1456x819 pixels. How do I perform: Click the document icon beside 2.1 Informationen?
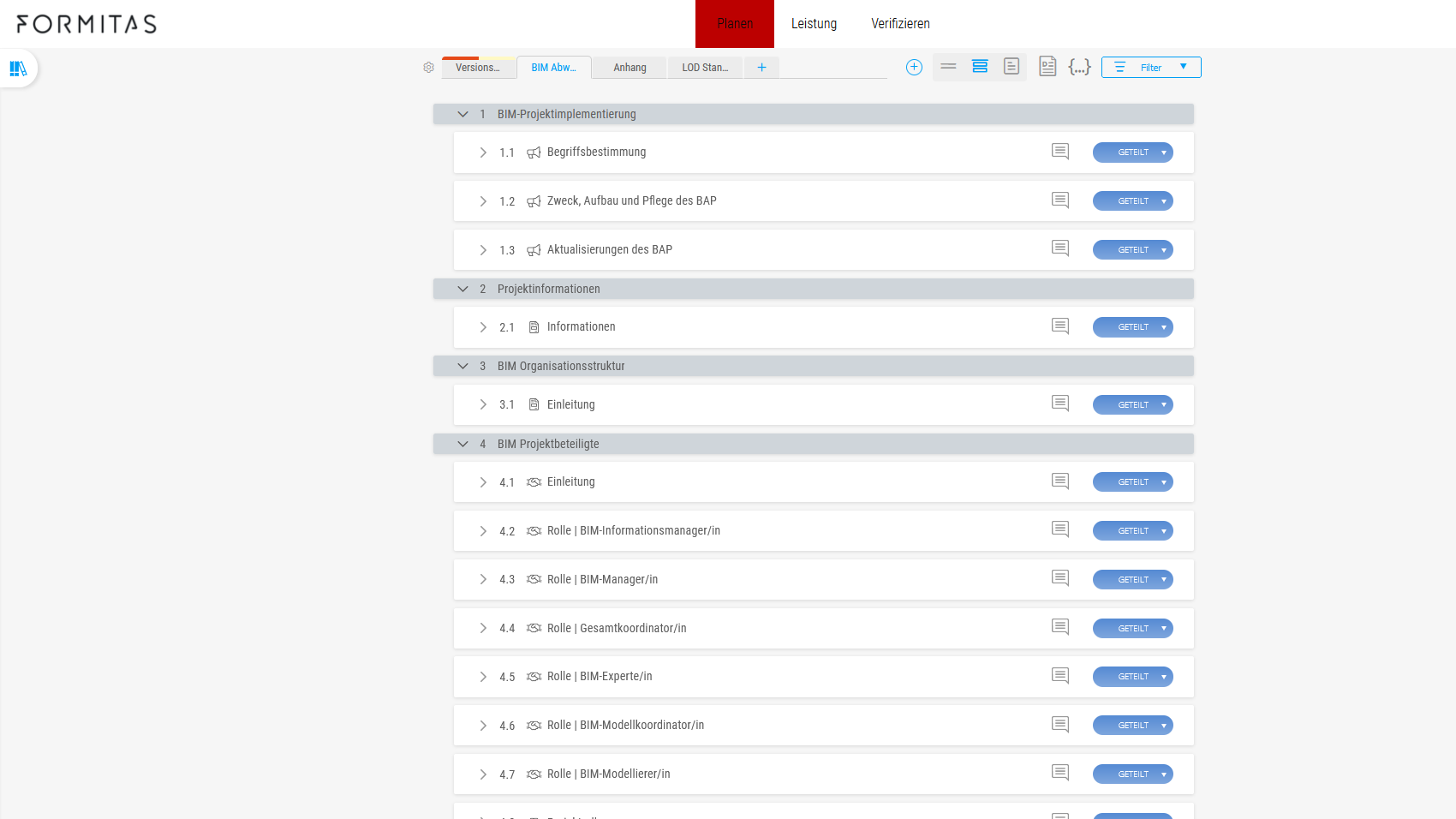pos(533,326)
